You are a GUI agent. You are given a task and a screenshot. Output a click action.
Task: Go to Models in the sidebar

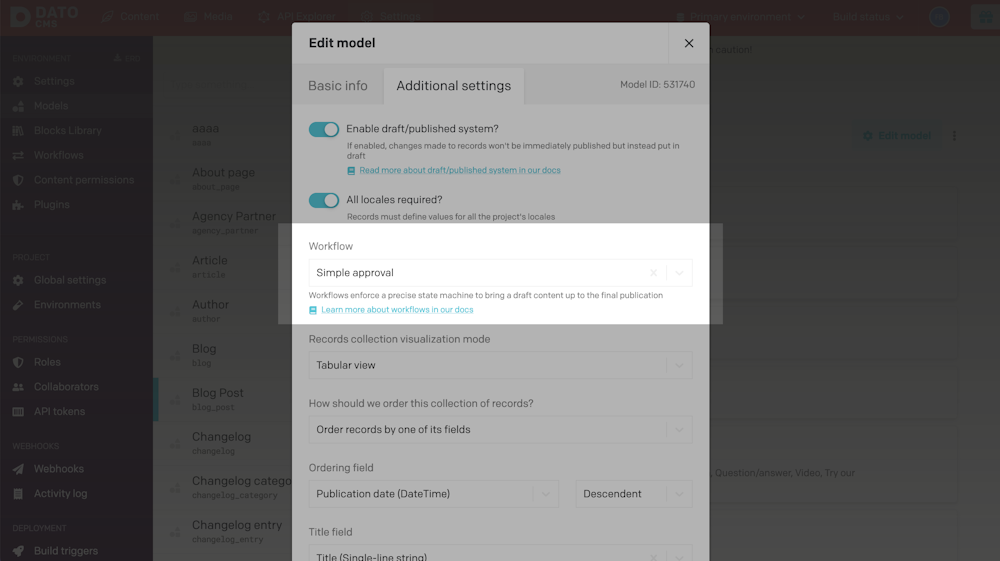click(51, 106)
